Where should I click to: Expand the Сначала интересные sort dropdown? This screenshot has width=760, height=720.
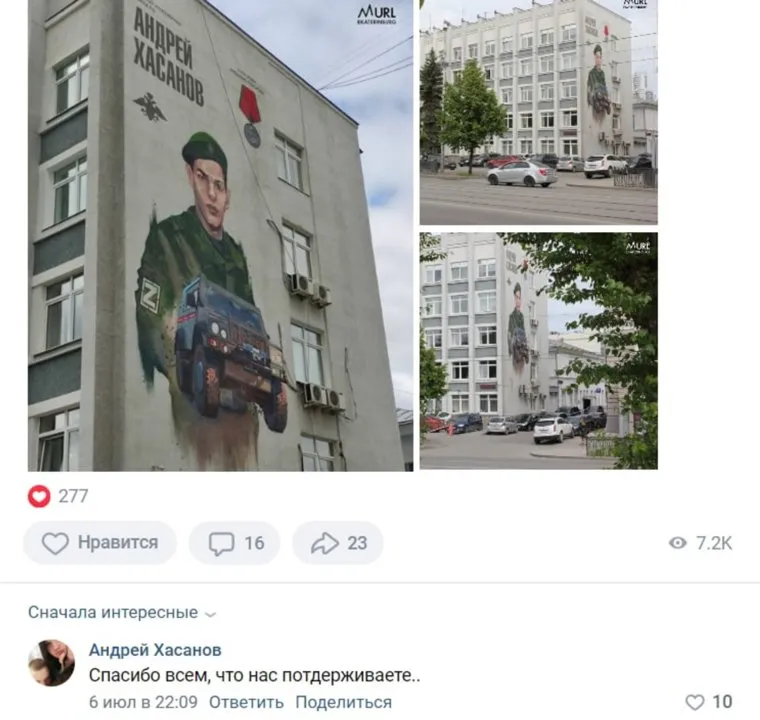pyautogui.click(x=122, y=612)
